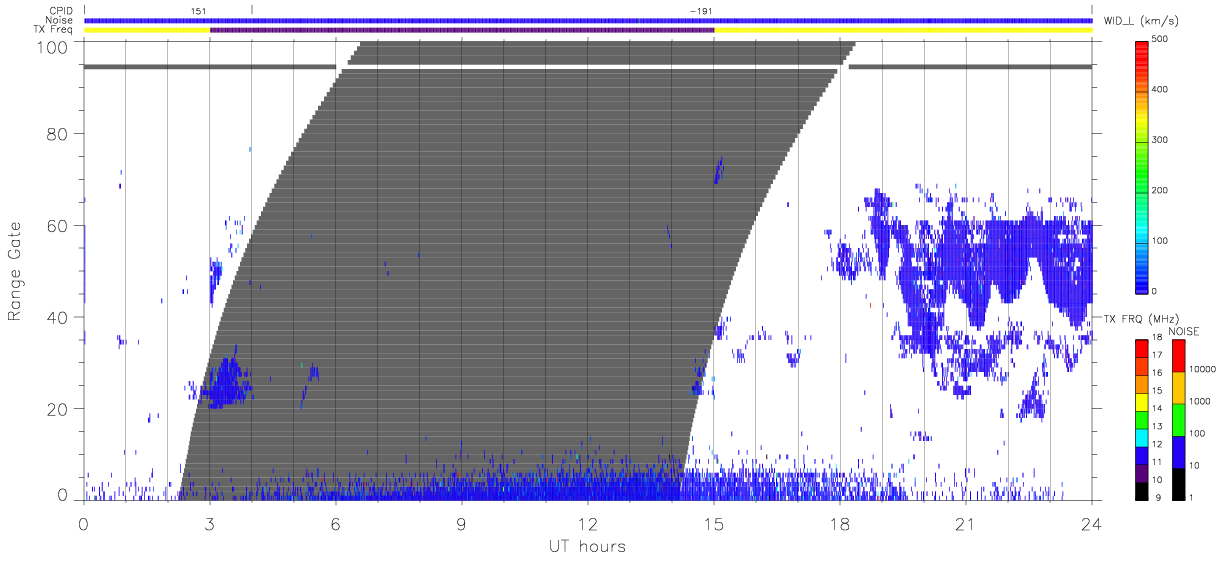The width and height of the screenshot is (1228, 567).
Task: Select the 400 value on WID colorbar
Action: coord(1162,90)
